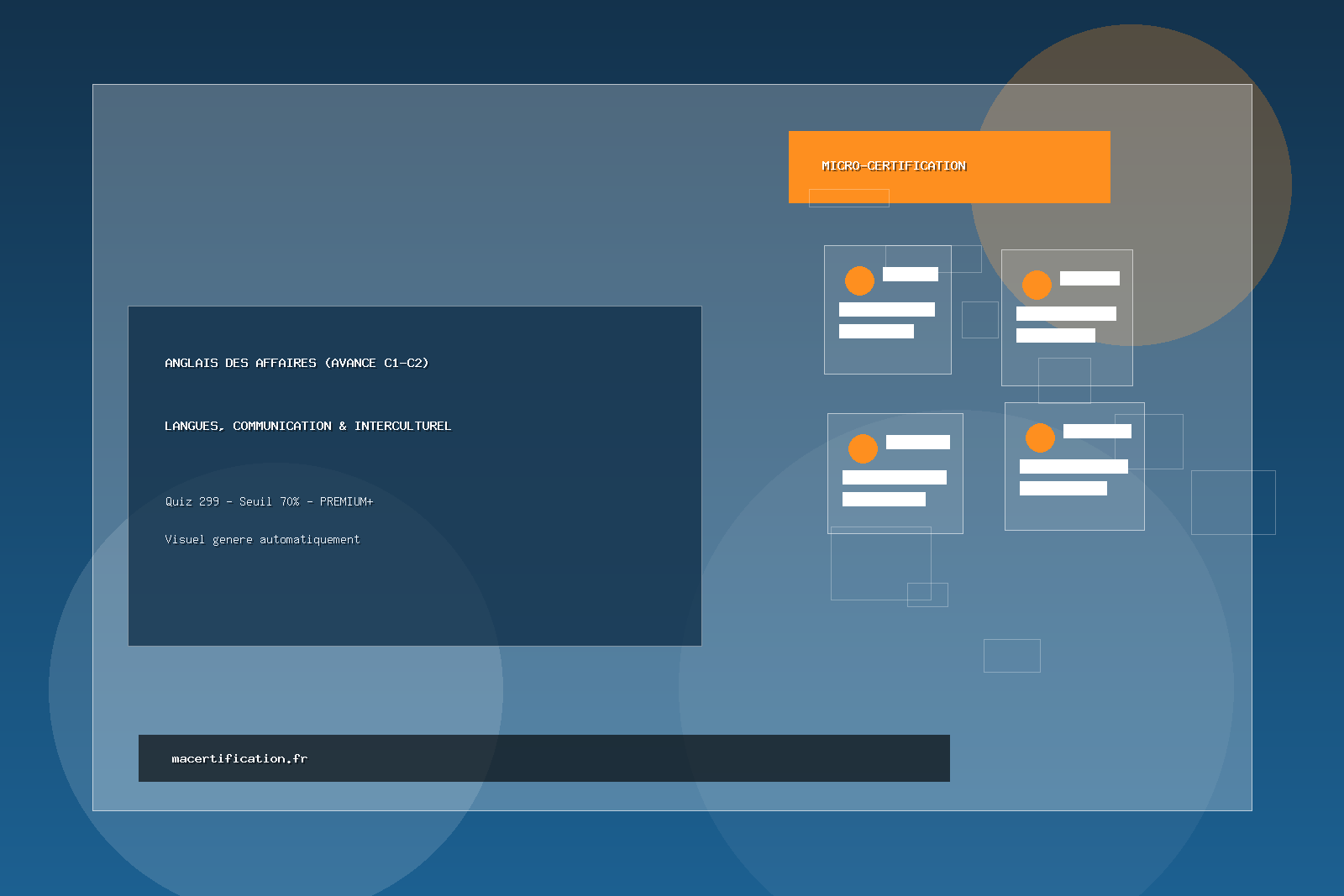Click the Quiz 299 - Seuil 70% - PREMIUM+ line

(x=269, y=501)
